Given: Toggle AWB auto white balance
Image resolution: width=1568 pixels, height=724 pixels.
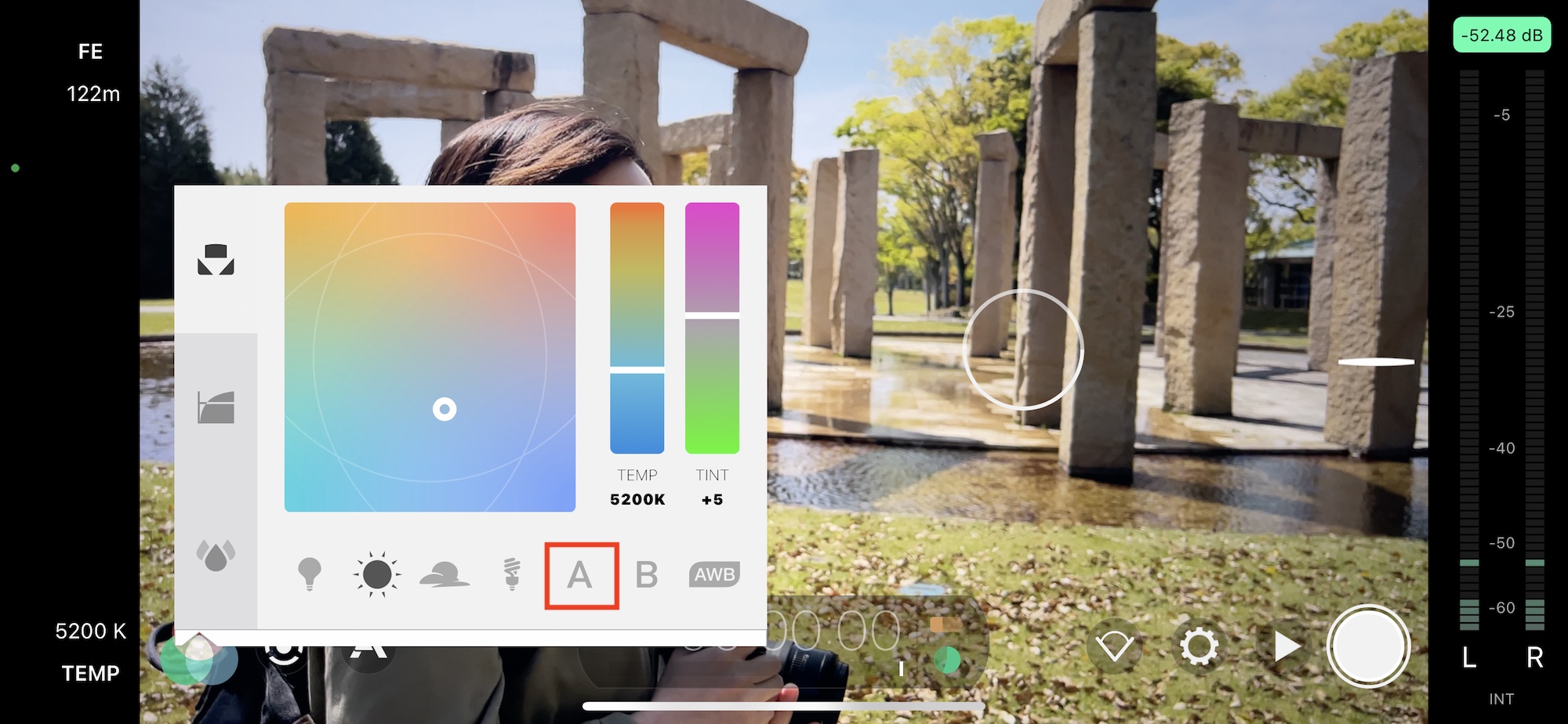Looking at the screenshot, I should pos(714,574).
